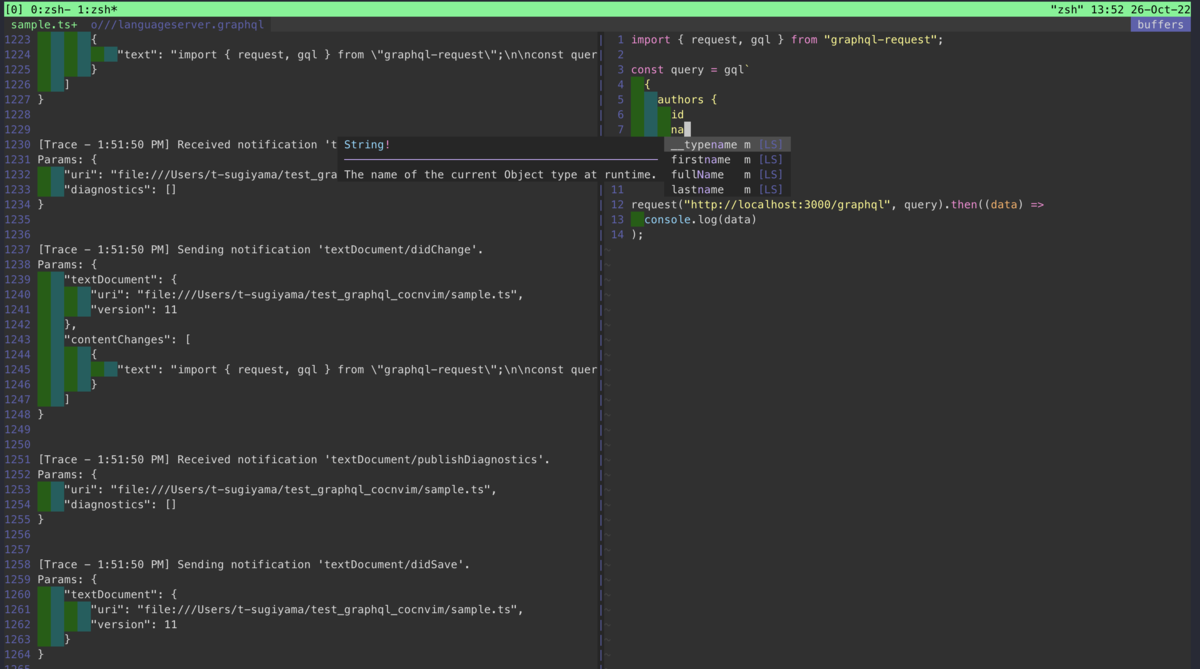Screen dimensions: 1200x669
Task: Switch to the languageserver.graphql buffer tab
Action: pos(177,24)
